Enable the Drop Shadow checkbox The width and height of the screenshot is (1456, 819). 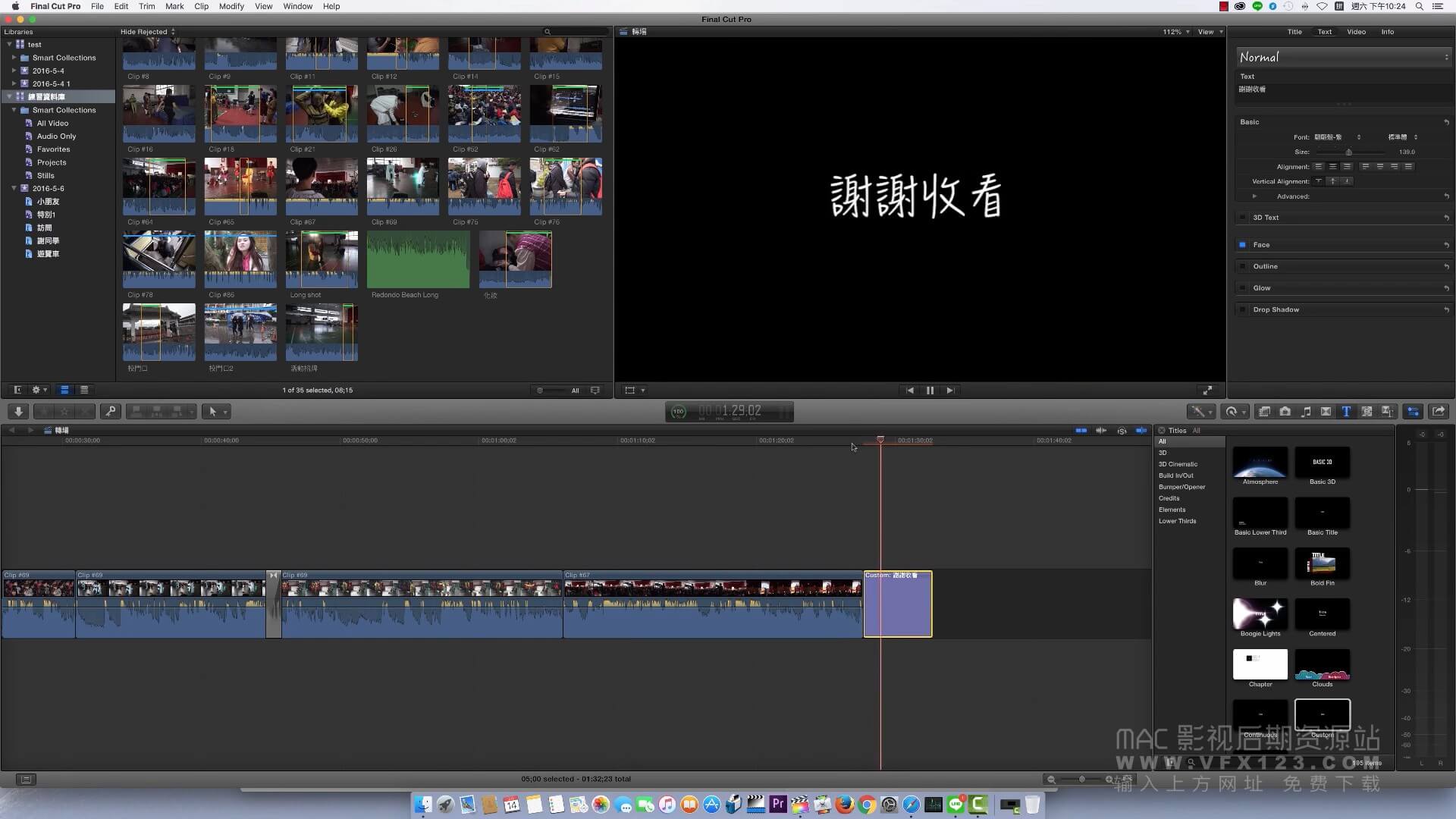[x=1242, y=309]
